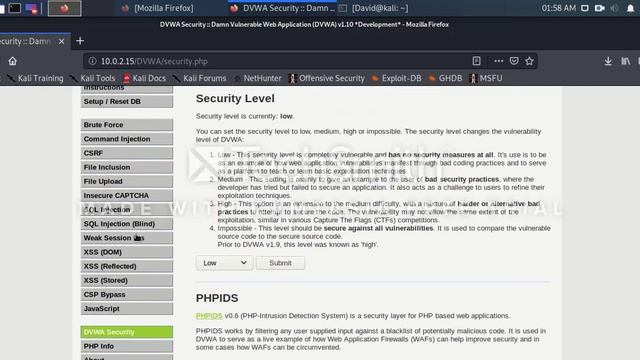Image resolution: width=640 pixels, height=360 pixels.
Task: Open XSS (Stored) menu item
Action: (127, 280)
